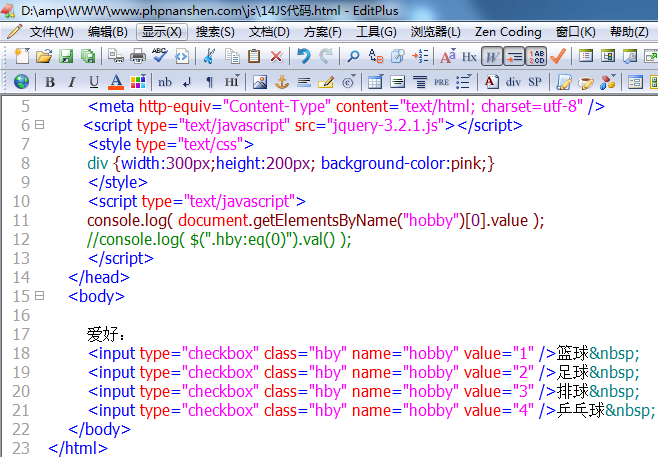This screenshot has height=457, width=658.
Task: Open the table insert dropdown
Action: (x=375, y=82)
